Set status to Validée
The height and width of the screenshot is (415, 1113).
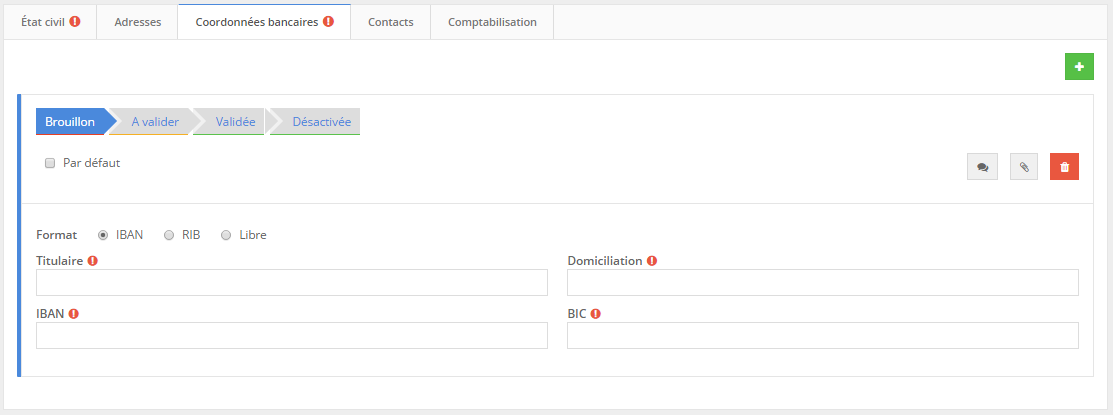[236, 122]
